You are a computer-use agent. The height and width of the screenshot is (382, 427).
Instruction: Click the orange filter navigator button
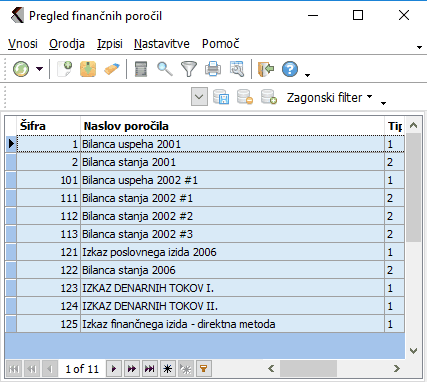pyautogui.click(x=203, y=369)
